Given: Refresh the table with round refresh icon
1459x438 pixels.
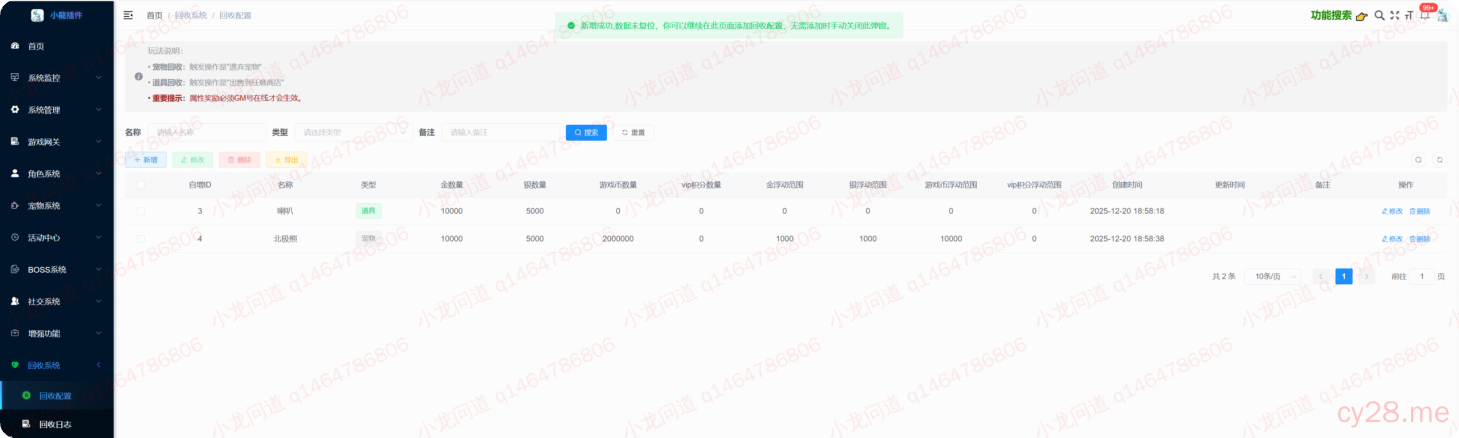Looking at the screenshot, I should pos(1440,159).
